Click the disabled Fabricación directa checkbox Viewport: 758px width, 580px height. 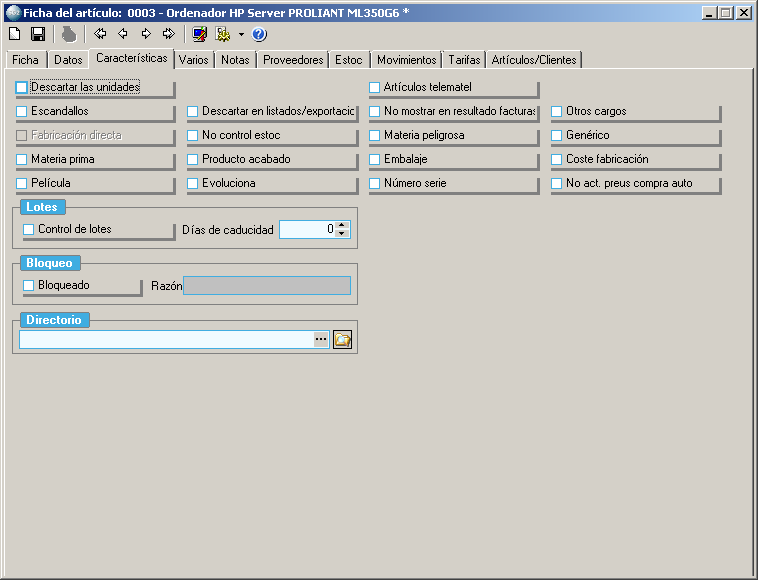21,135
